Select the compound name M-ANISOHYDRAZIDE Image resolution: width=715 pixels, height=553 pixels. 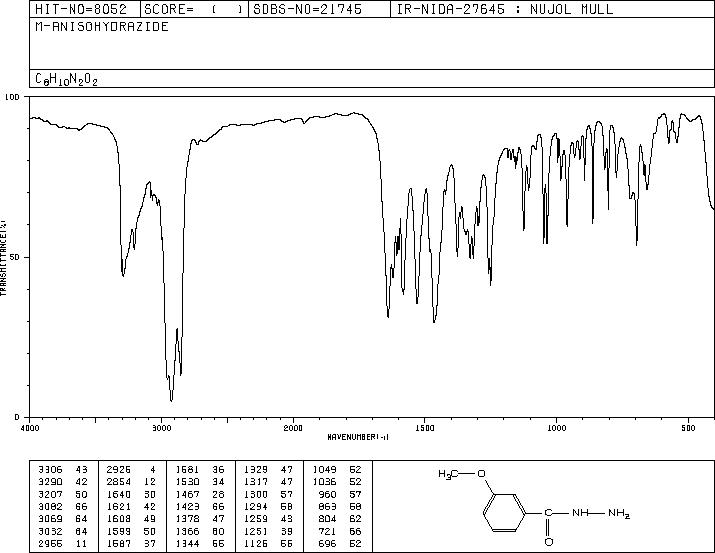coord(102,27)
